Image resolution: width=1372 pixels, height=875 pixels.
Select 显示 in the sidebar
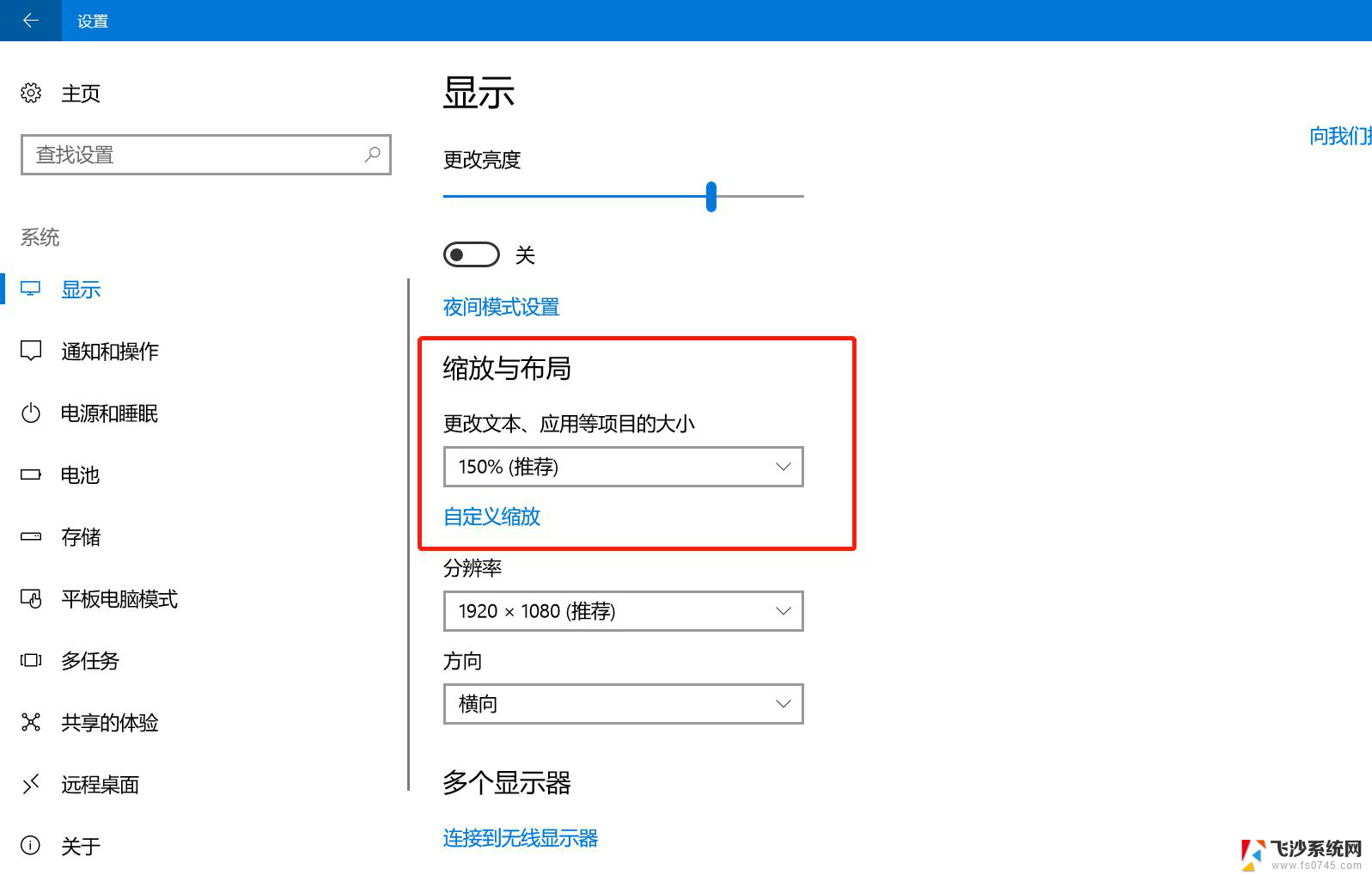tap(81, 290)
